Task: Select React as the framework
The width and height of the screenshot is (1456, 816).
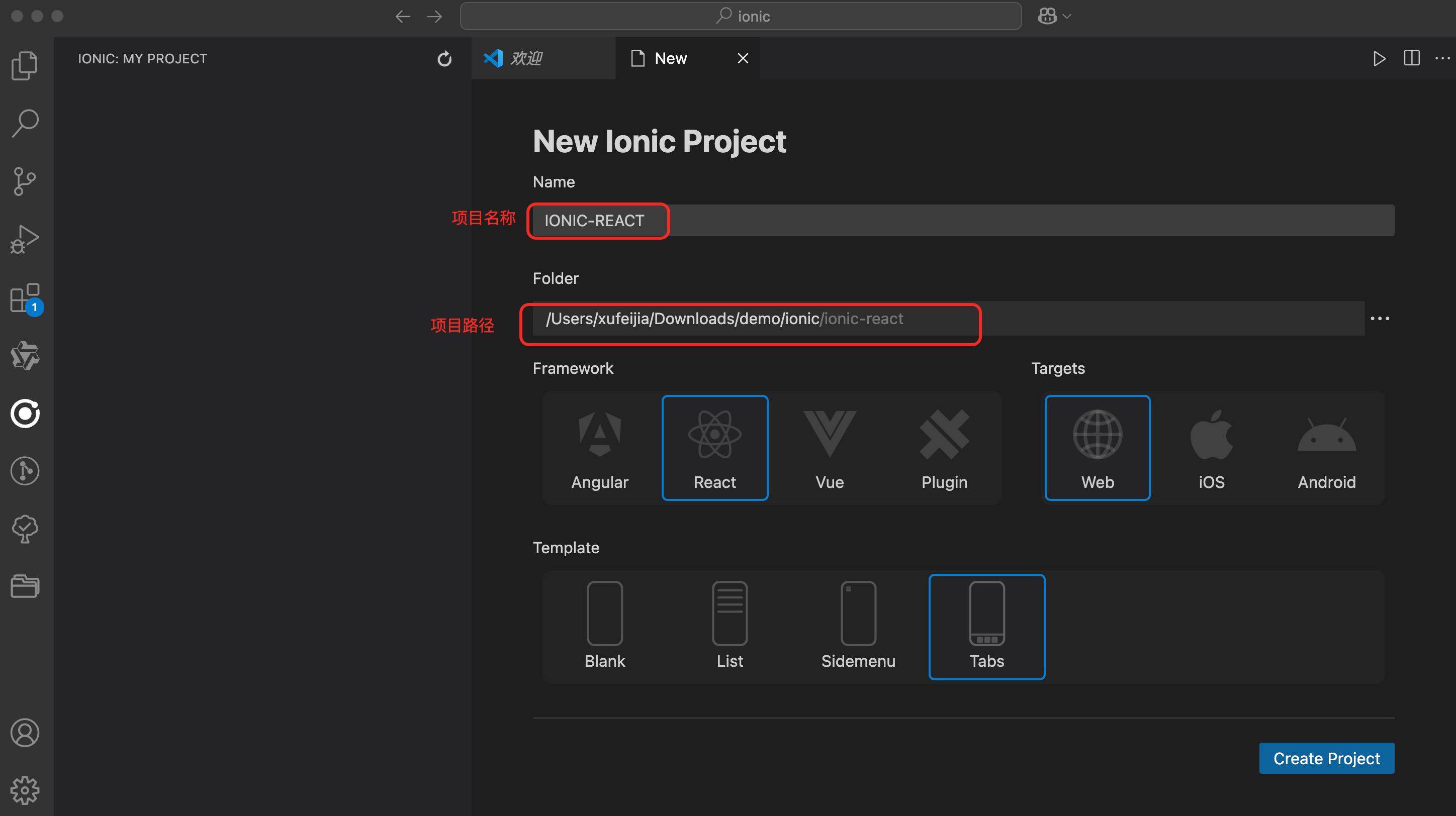Action: 714,448
